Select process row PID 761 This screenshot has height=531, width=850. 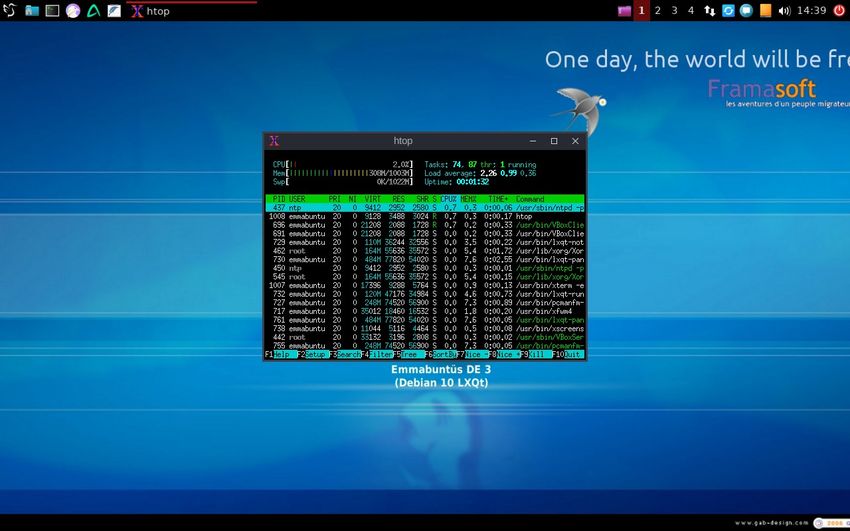pos(425,320)
